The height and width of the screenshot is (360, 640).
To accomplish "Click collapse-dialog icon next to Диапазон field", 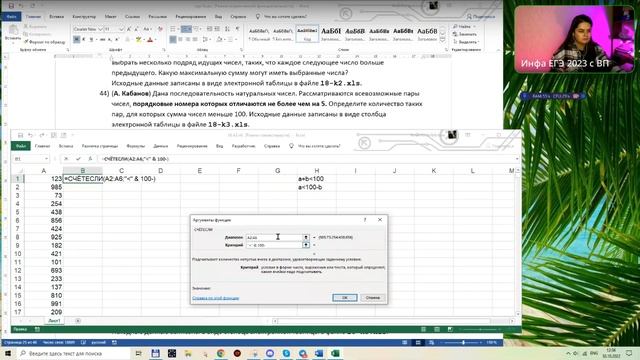I will click(x=306, y=237).
